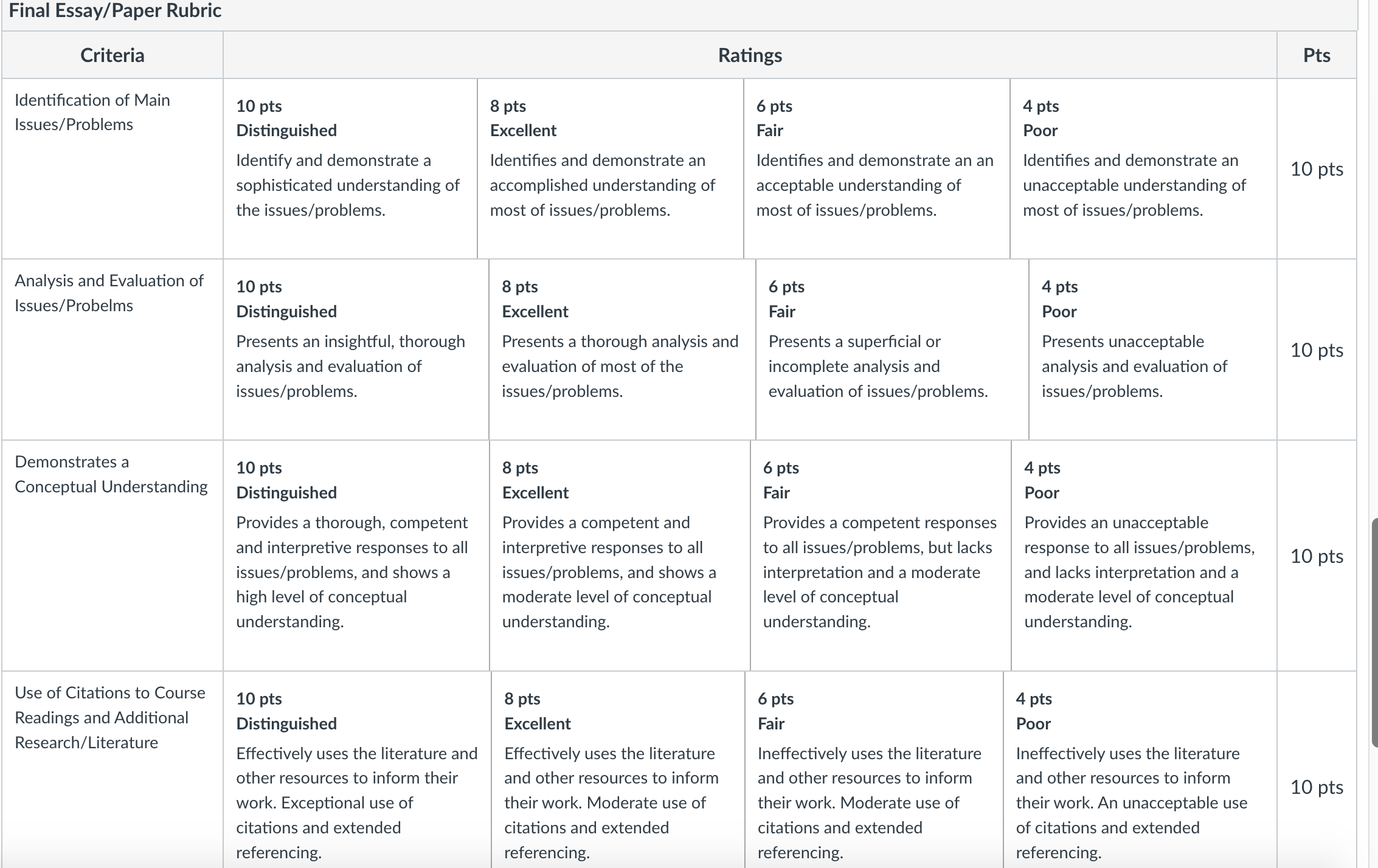Image resolution: width=1378 pixels, height=868 pixels.
Task: Choose Poor rating presenting unacceptable analysis
Action: click(1153, 350)
